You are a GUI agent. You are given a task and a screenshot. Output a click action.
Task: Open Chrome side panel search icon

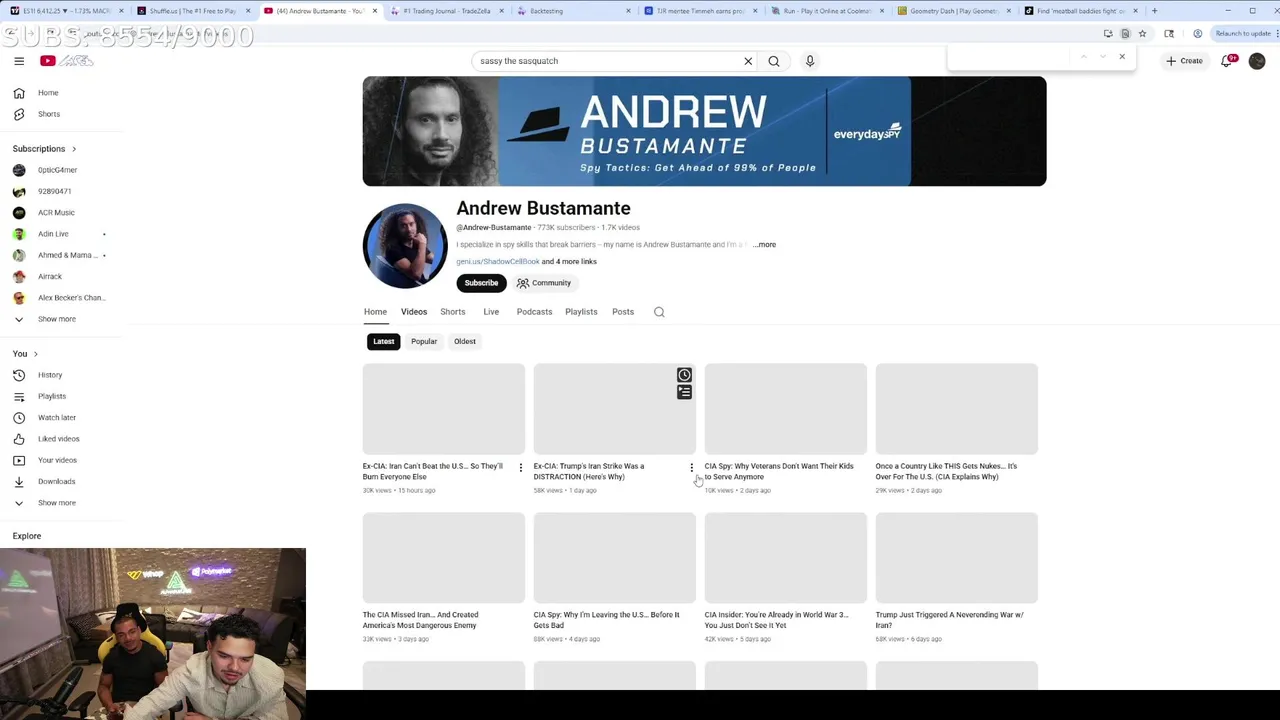click(1169, 33)
